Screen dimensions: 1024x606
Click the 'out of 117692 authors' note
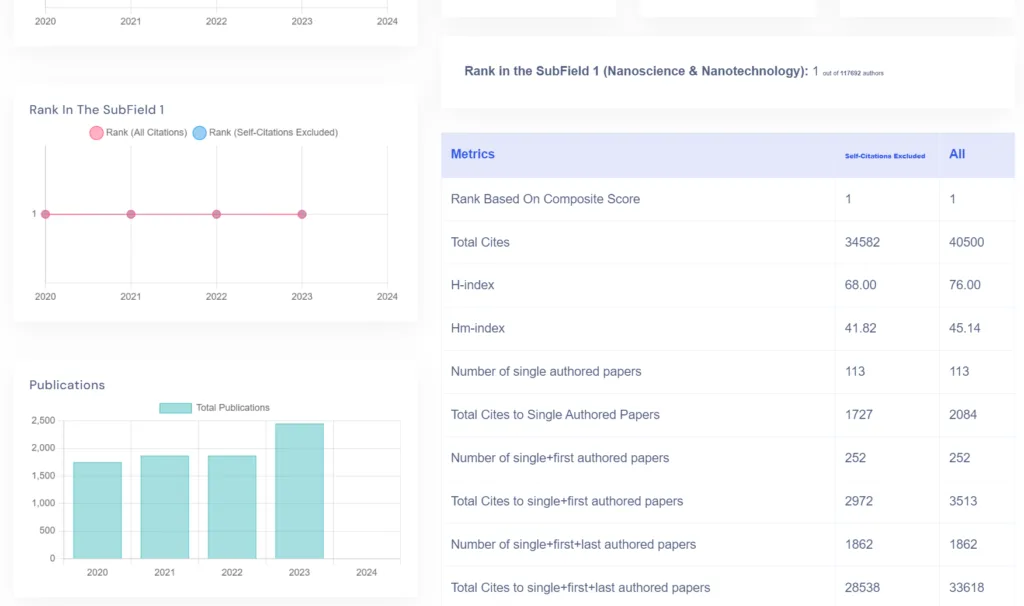(x=853, y=73)
